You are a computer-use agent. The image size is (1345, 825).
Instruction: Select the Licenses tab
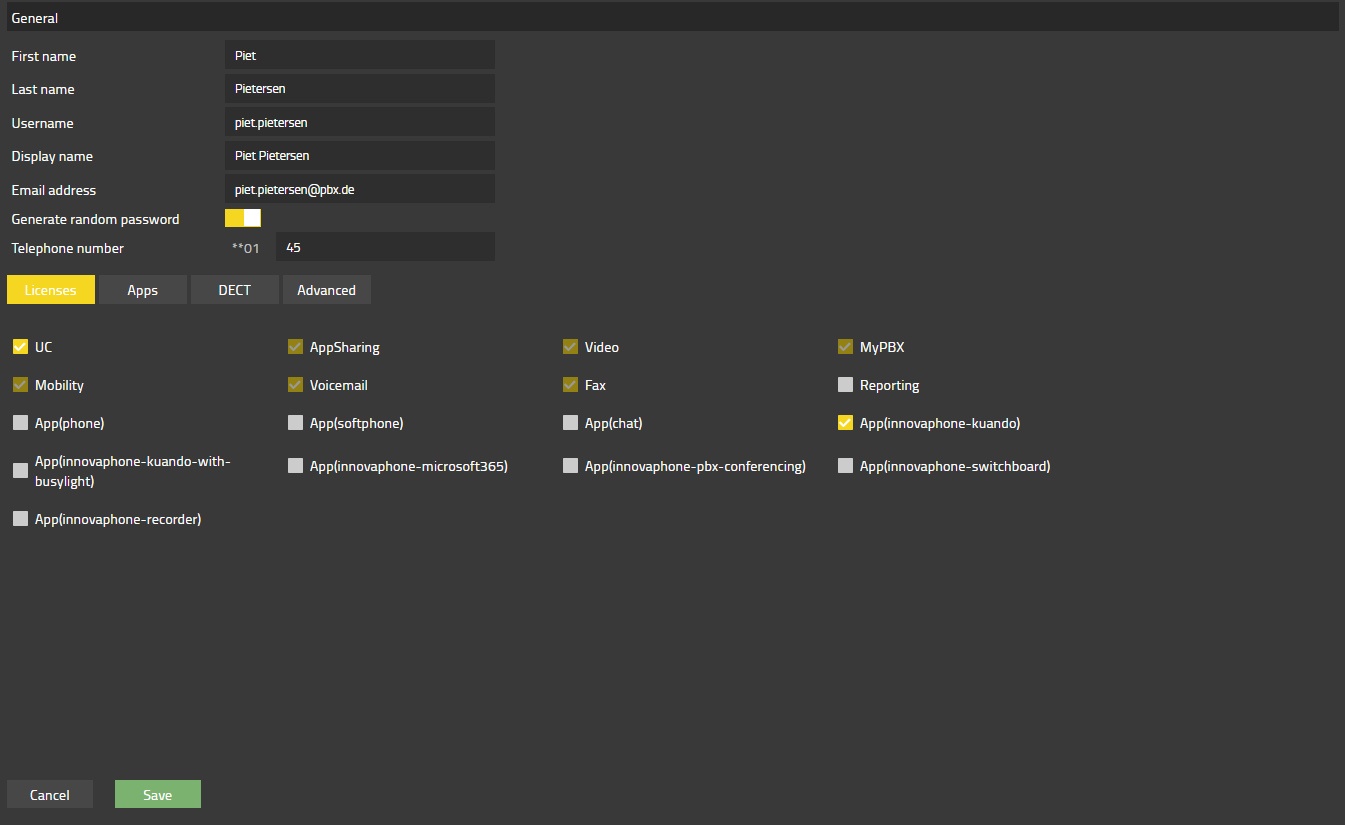[51, 290]
